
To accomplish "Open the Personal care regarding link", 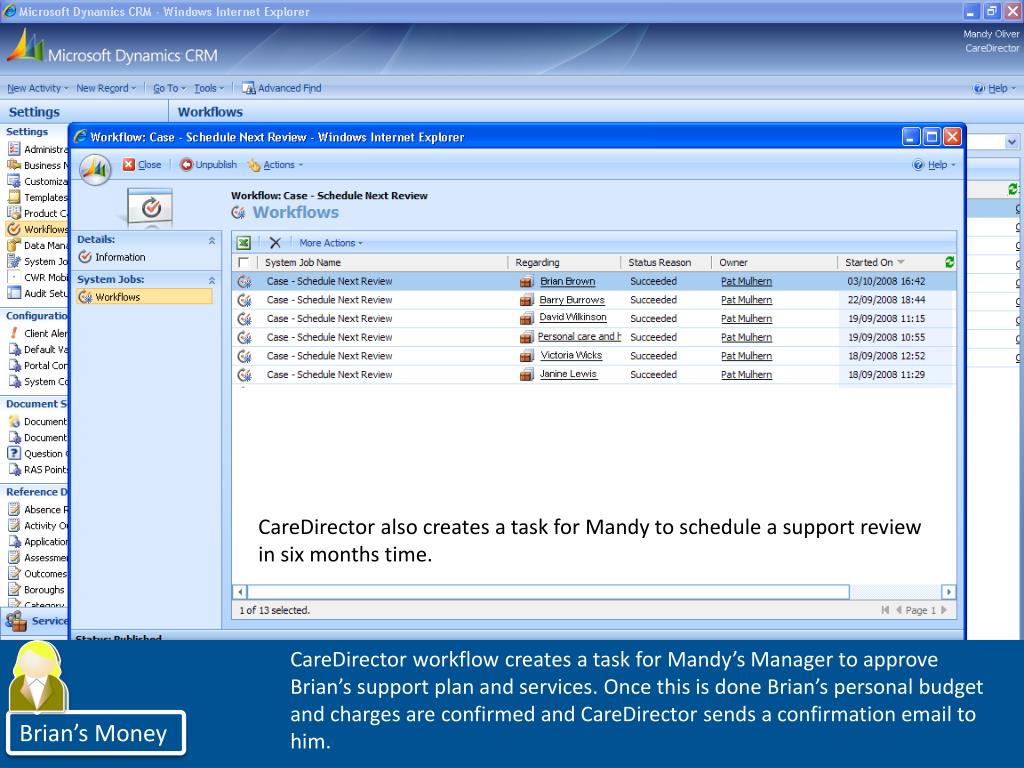I will click(579, 337).
